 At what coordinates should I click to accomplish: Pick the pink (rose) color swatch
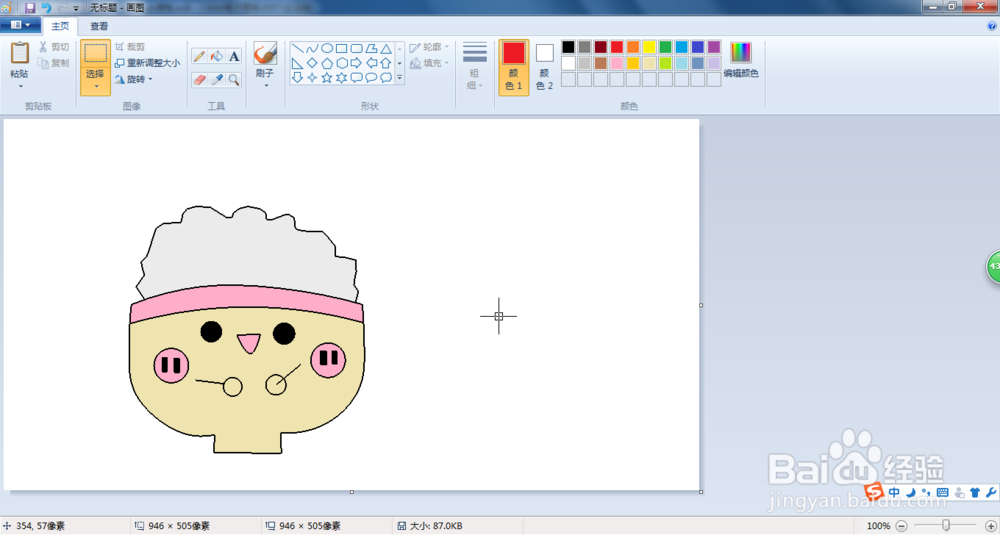[x=617, y=63]
